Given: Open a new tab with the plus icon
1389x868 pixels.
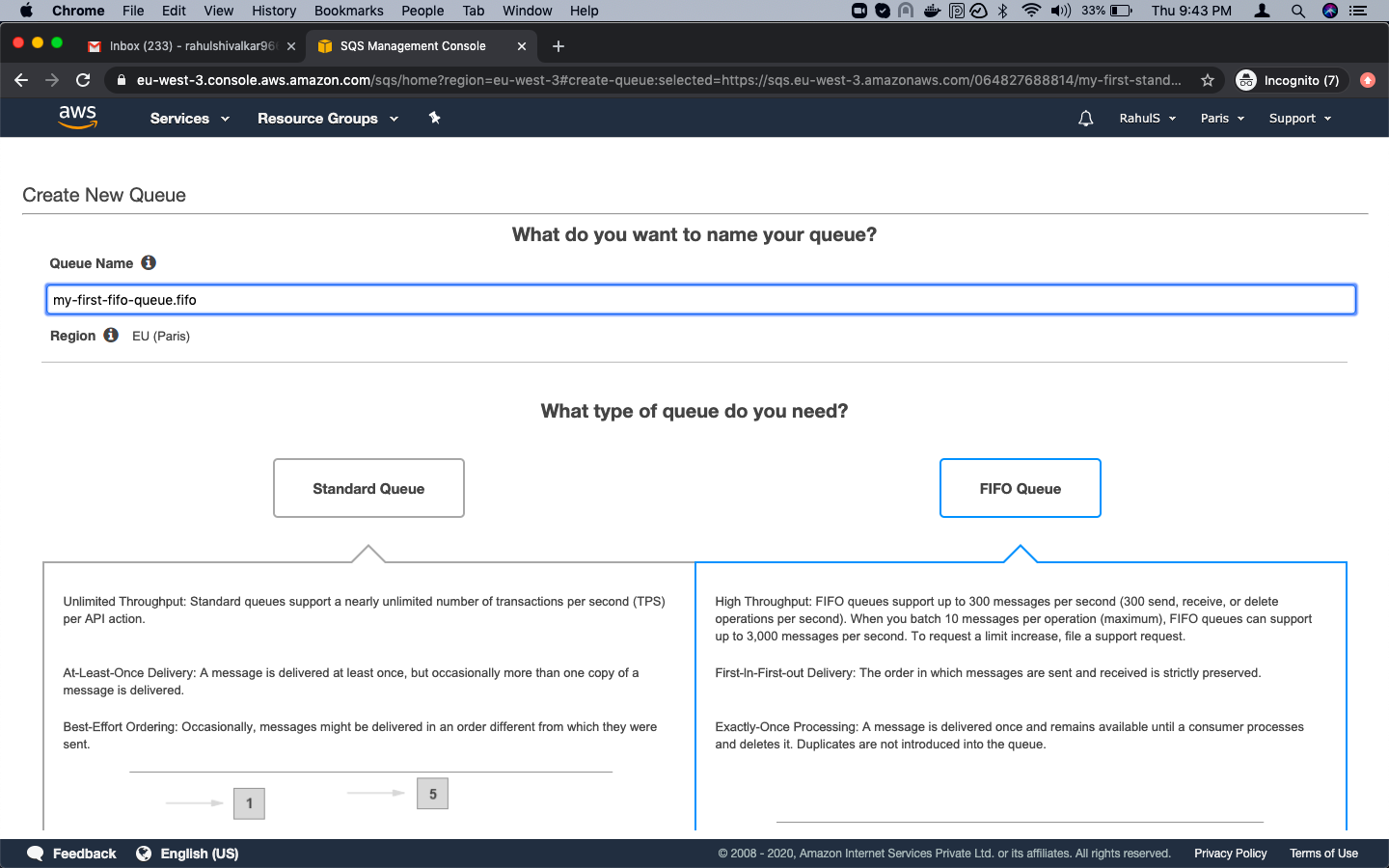Looking at the screenshot, I should [558, 46].
